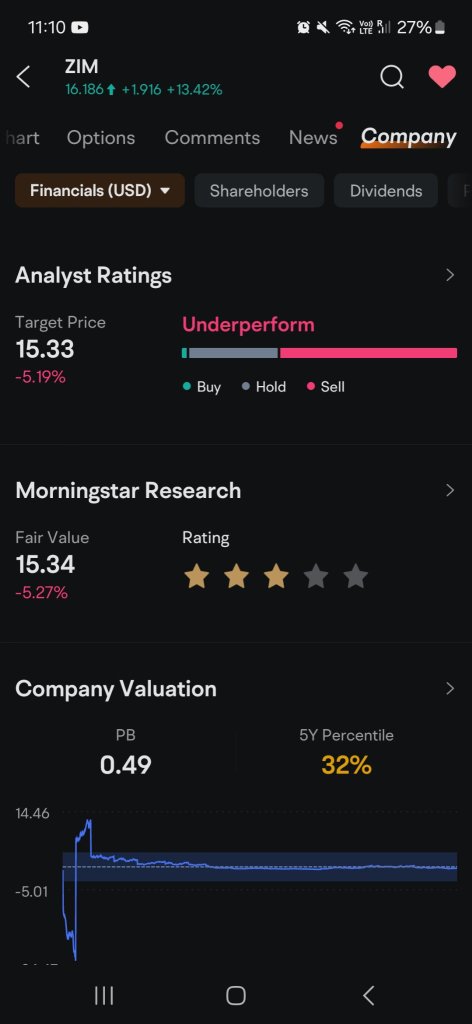Viewport: 472px width, 1024px height.
Task: Tap the Android home button icon
Action: tap(236, 995)
